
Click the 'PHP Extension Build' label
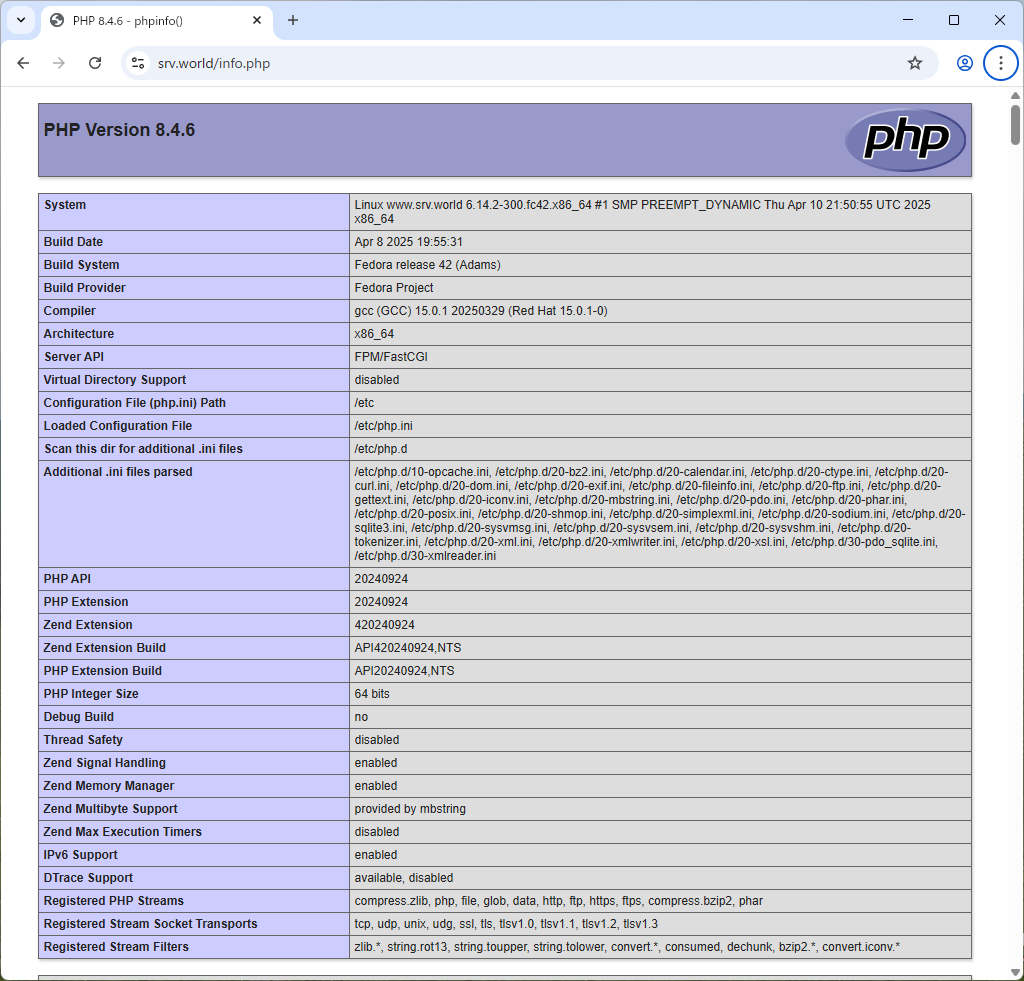pyautogui.click(x=103, y=671)
